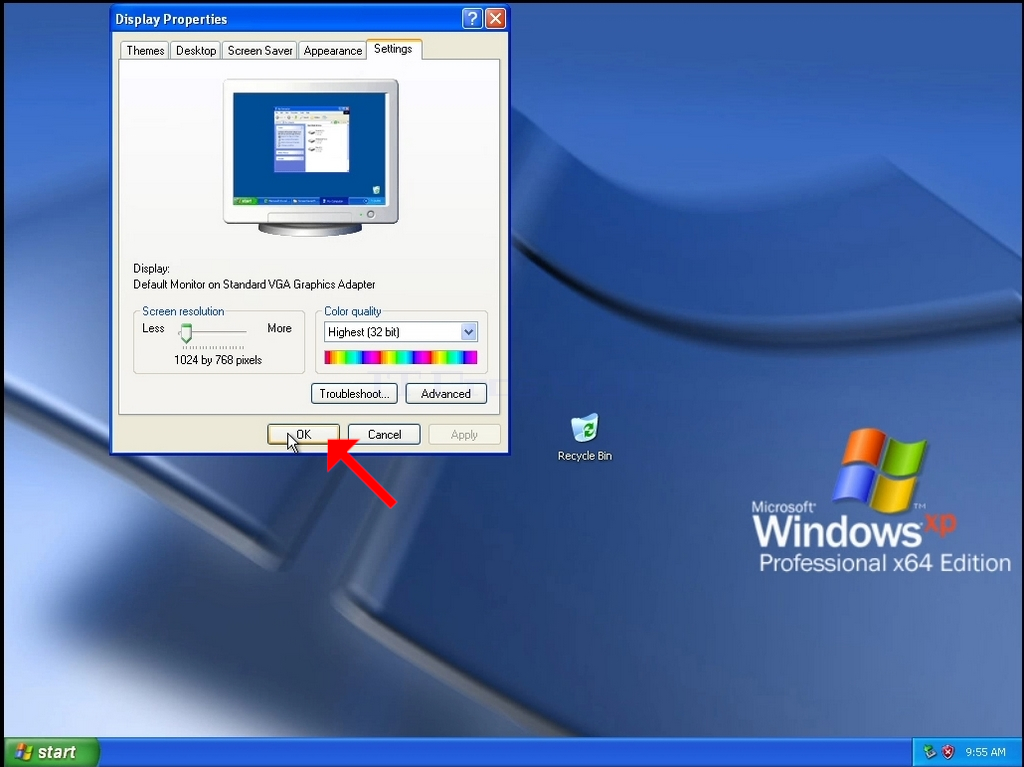
Task: Switch to the Desktop tab
Action: tap(196, 50)
